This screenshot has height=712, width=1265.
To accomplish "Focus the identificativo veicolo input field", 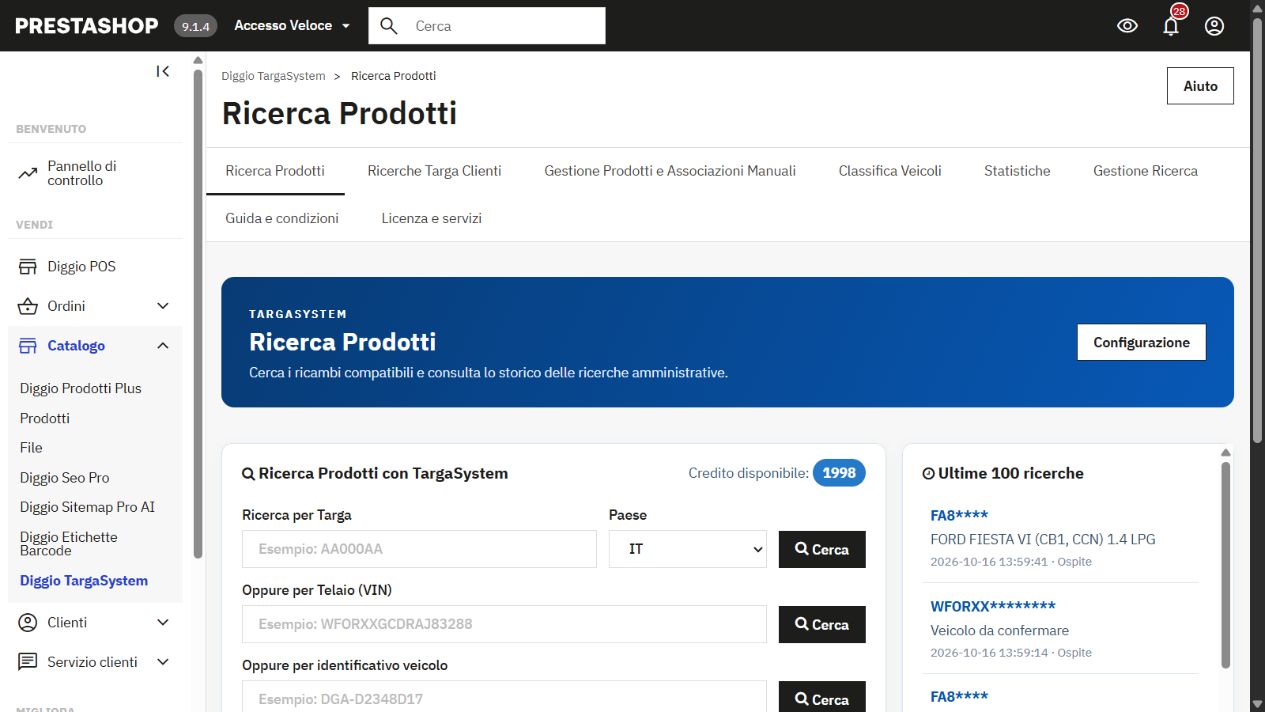I will pos(504,697).
